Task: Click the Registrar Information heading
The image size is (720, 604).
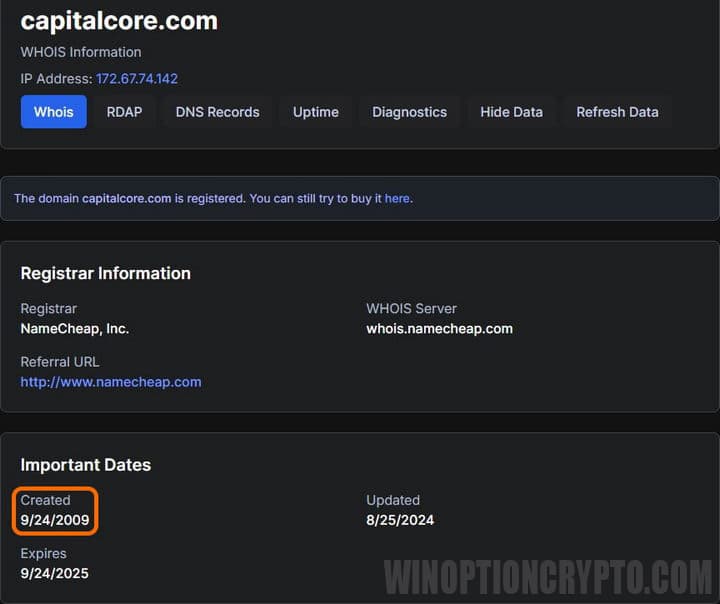Action: 105,273
